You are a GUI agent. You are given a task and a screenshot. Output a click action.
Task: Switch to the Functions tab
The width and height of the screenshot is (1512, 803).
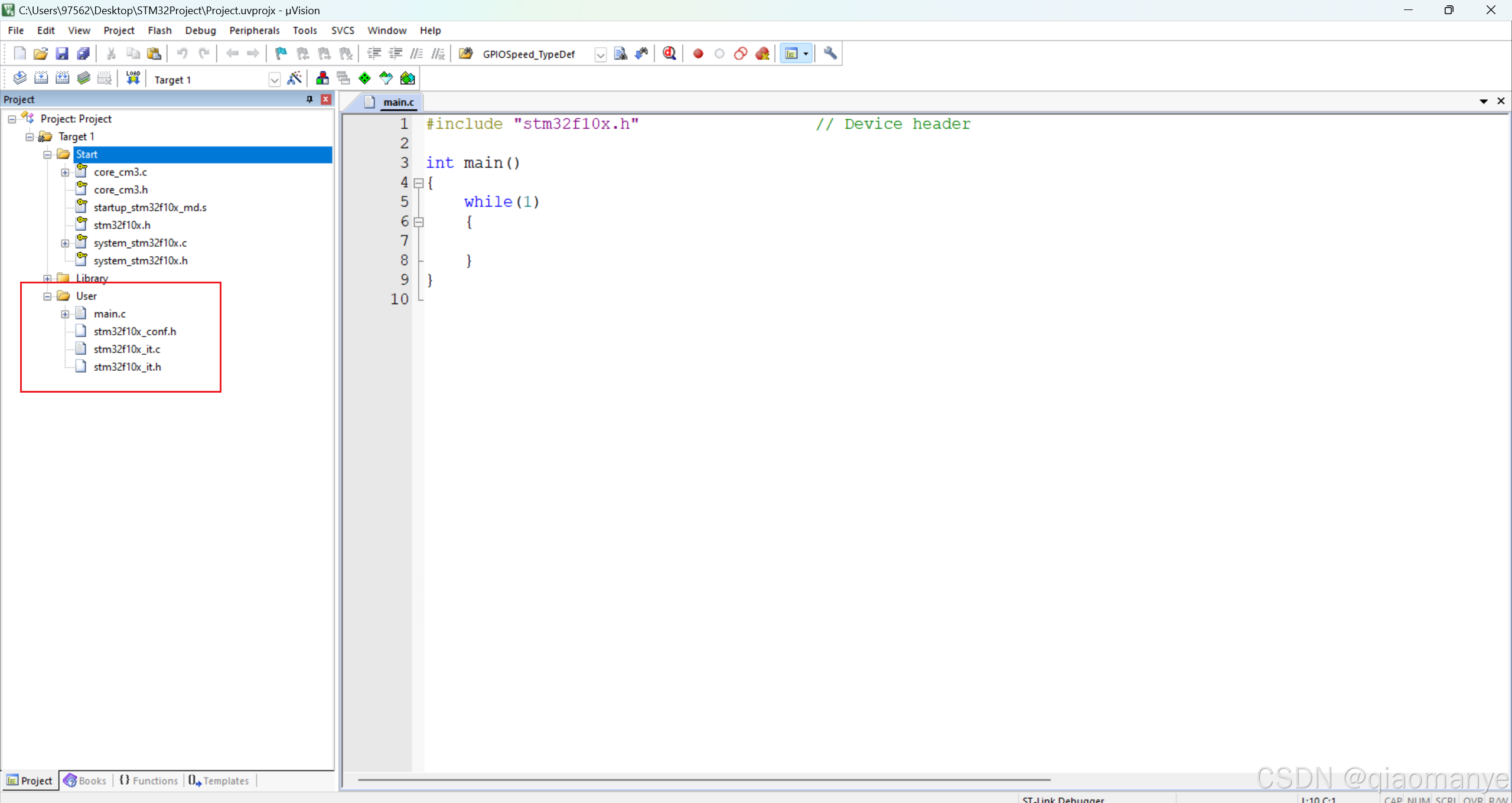coord(149,781)
